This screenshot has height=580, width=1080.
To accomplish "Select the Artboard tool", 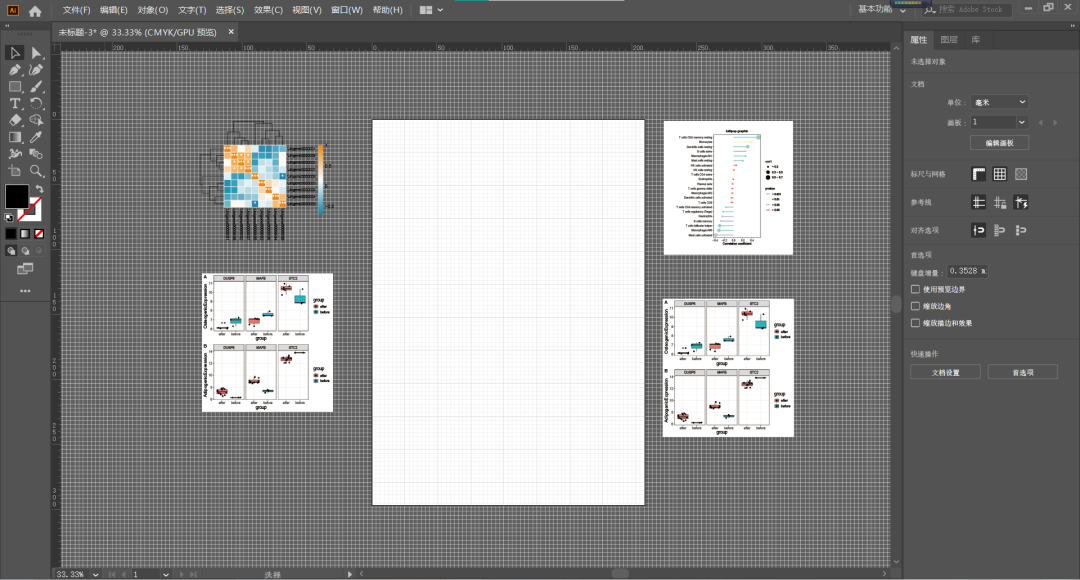I will 14,171.
